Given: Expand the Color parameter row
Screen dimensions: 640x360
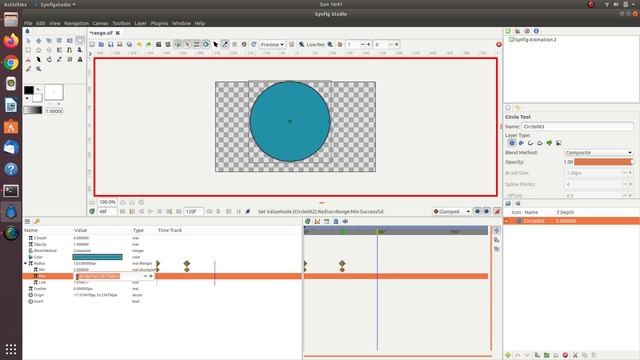Looking at the screenshot, I should [x=30, y=257].
